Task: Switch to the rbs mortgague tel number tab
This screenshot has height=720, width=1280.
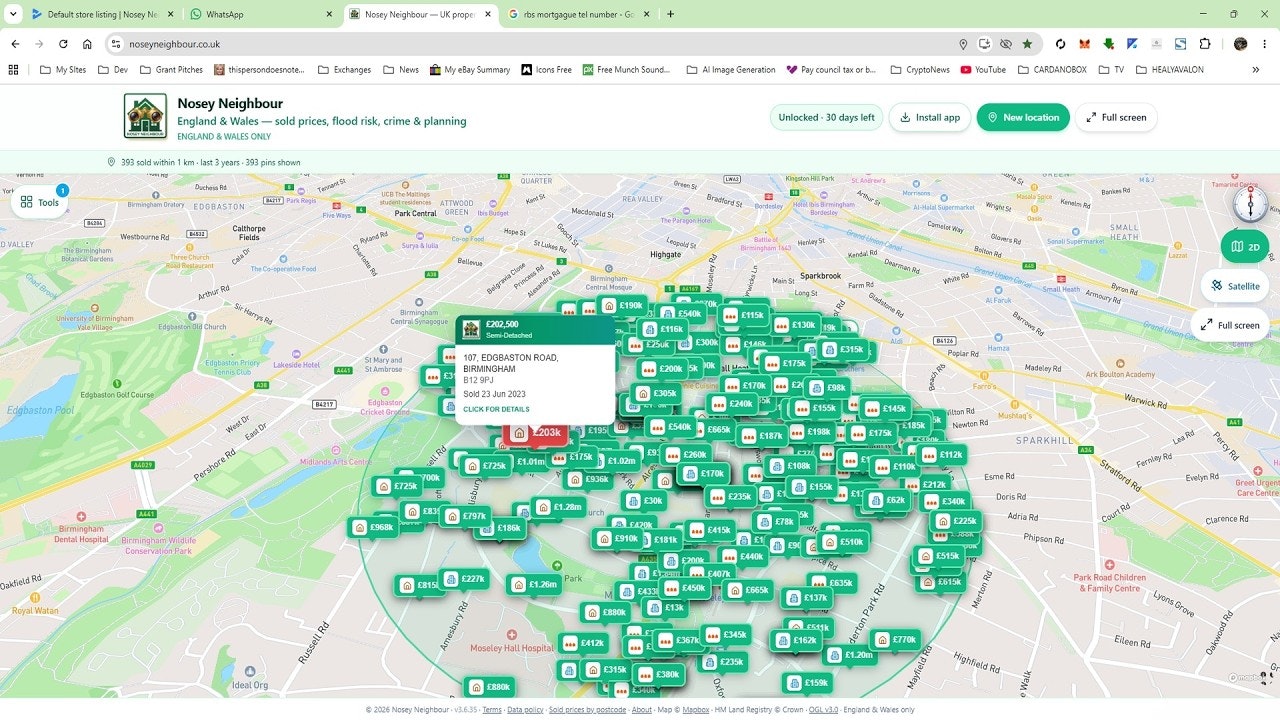Action: click(579, 14)
